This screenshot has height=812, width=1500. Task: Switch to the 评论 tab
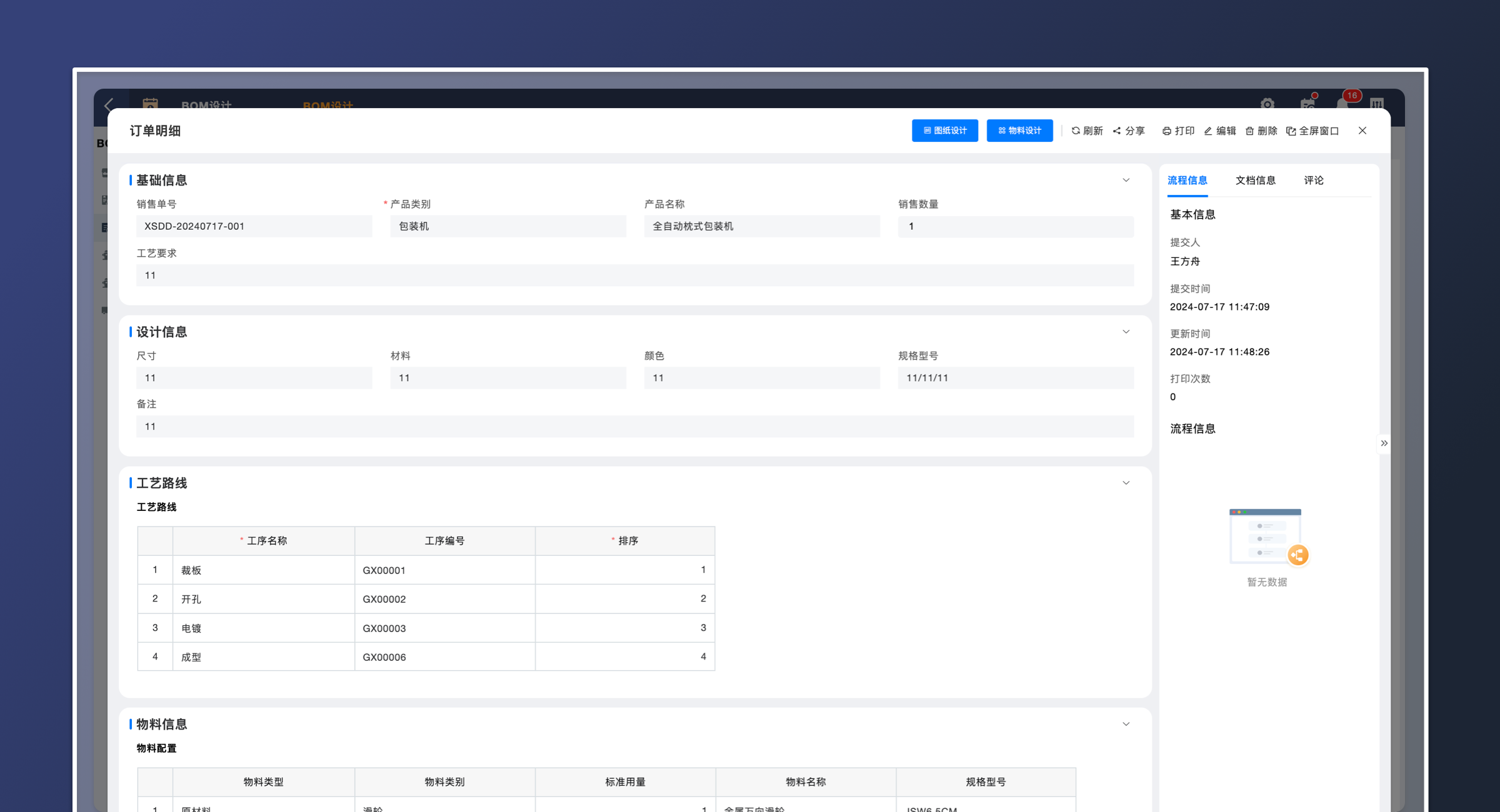[1313, 180]
